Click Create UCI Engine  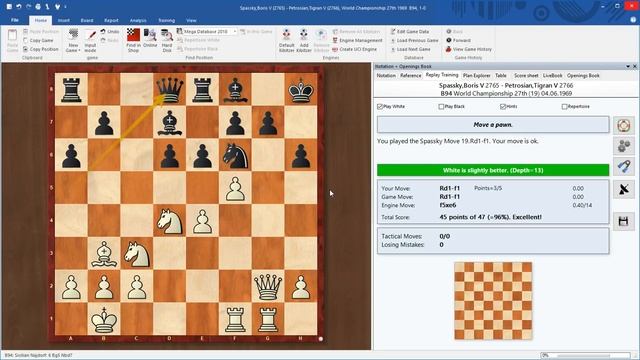pos(354,49)
